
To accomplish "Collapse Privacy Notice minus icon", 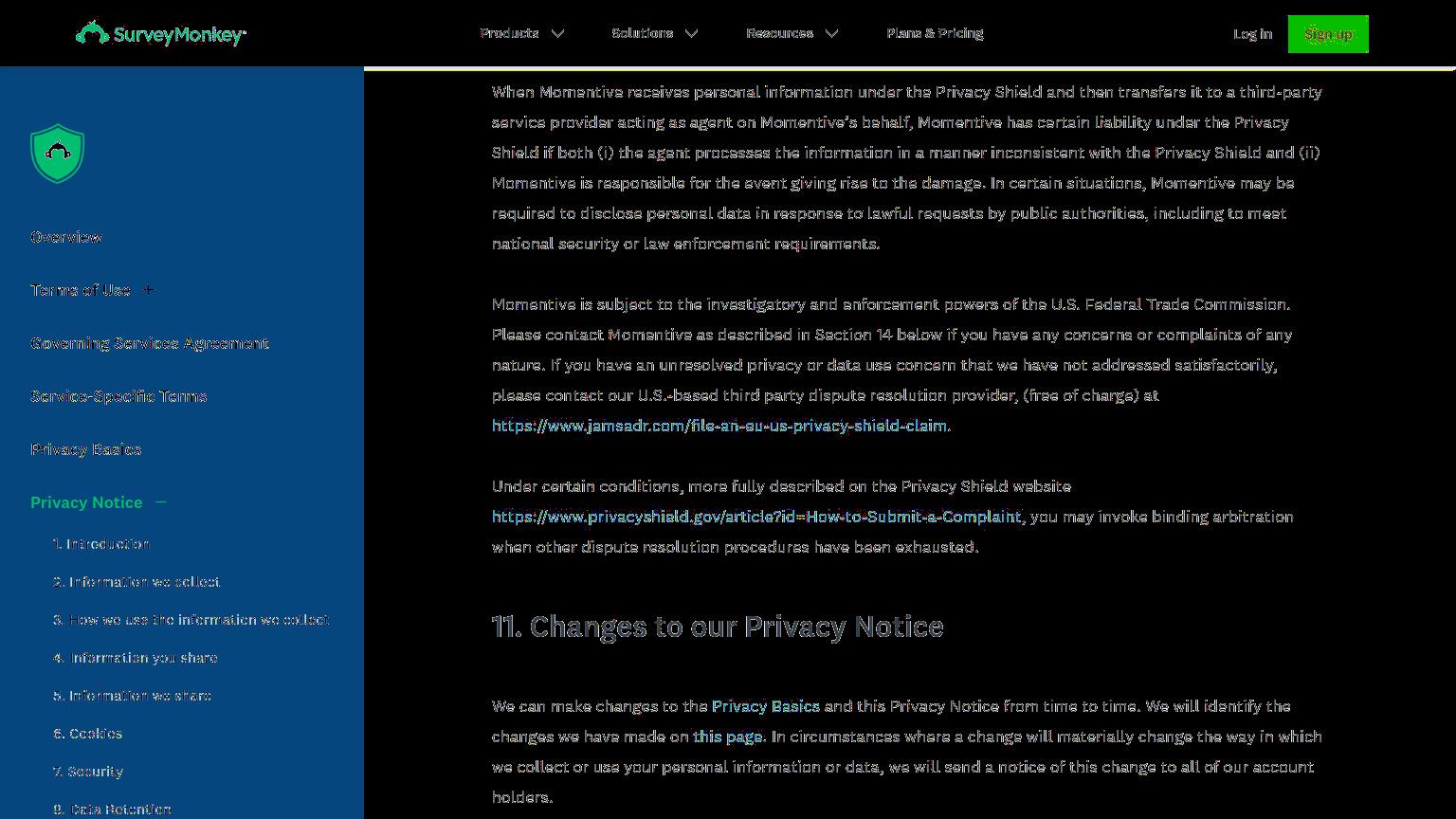I will (160, 502).
